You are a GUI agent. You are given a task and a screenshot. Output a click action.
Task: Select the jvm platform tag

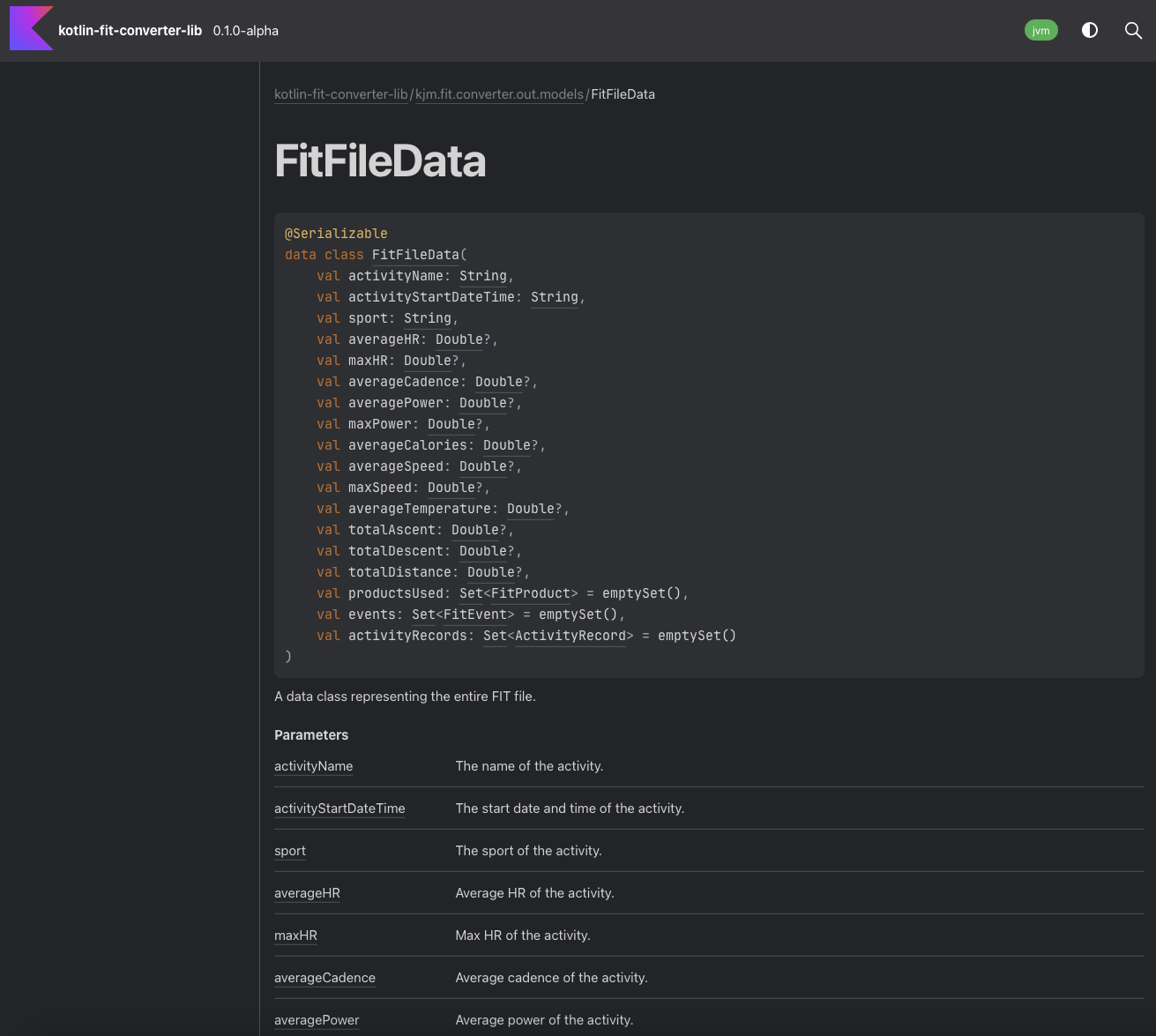coord(1041,30)
